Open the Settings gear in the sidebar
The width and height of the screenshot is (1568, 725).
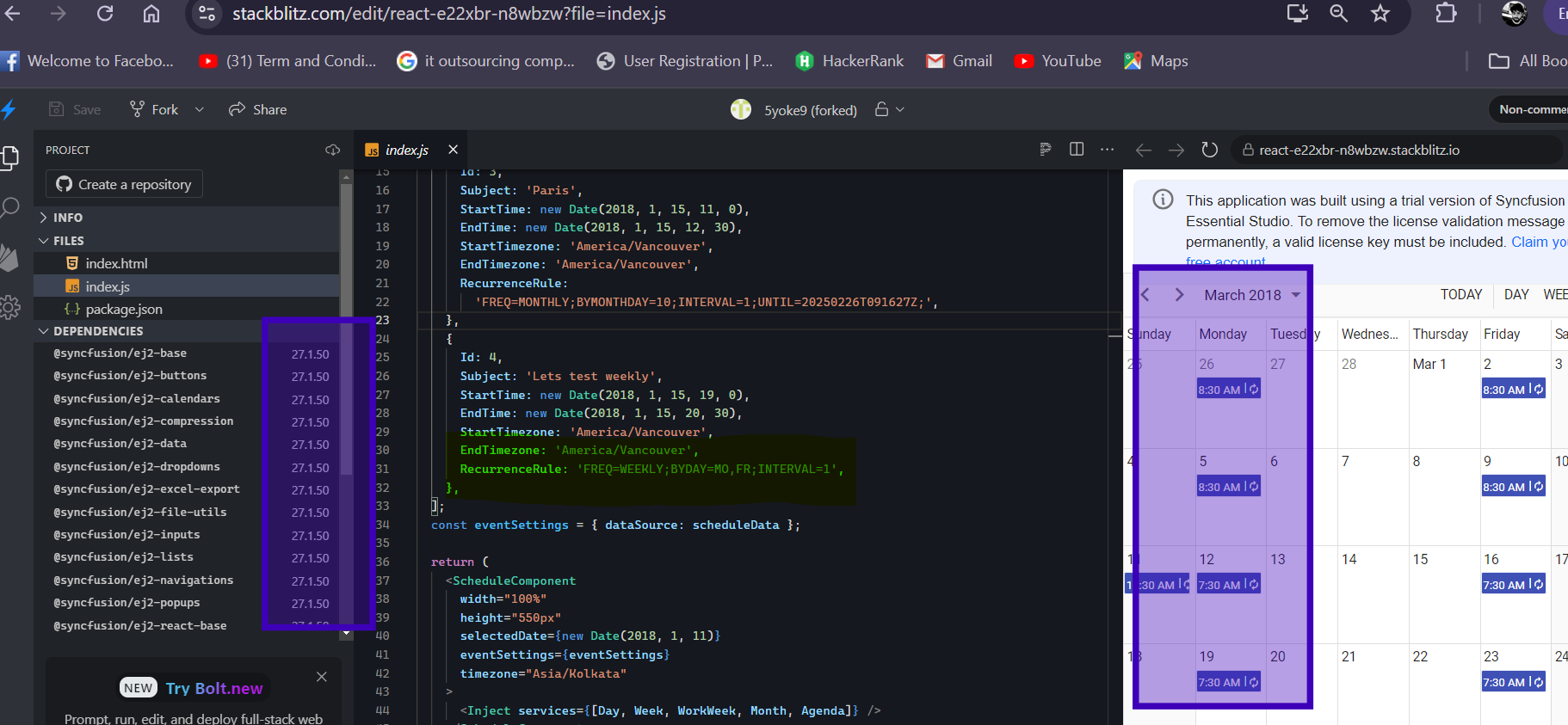[x=10, y=307]
